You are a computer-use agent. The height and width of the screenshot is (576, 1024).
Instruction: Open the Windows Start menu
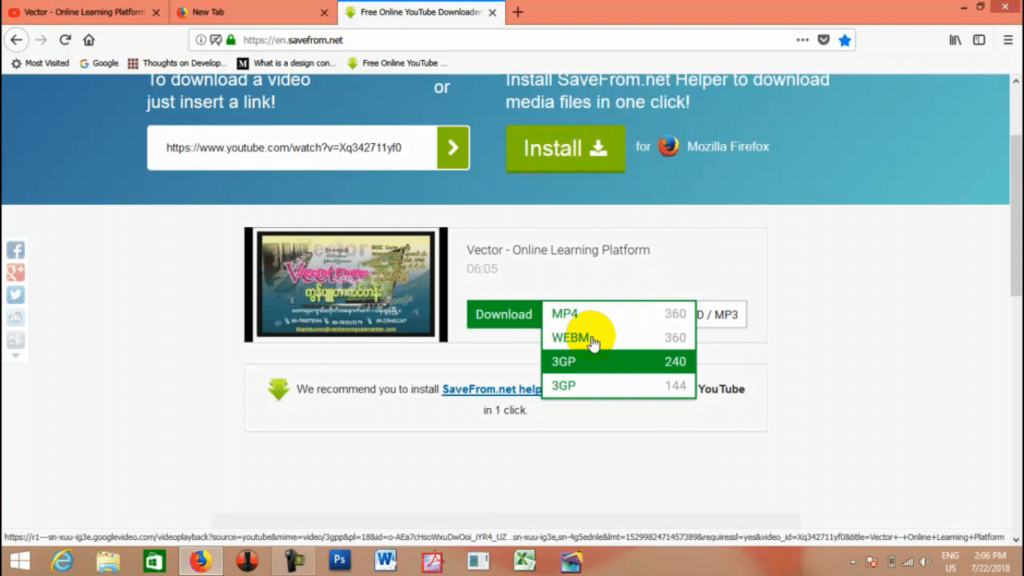[x=20, y=561]
